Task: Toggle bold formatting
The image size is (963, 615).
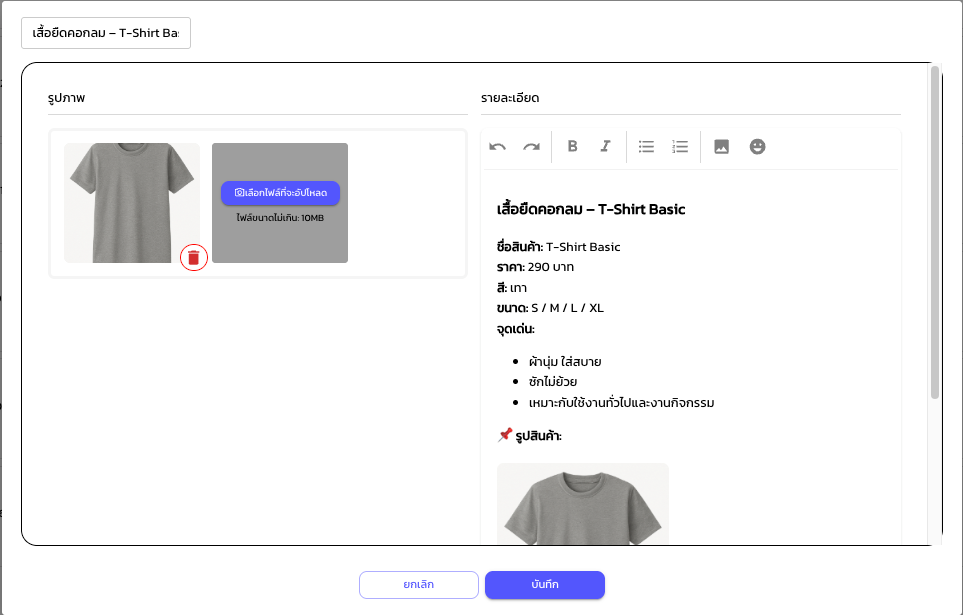Action: (573, 147)
